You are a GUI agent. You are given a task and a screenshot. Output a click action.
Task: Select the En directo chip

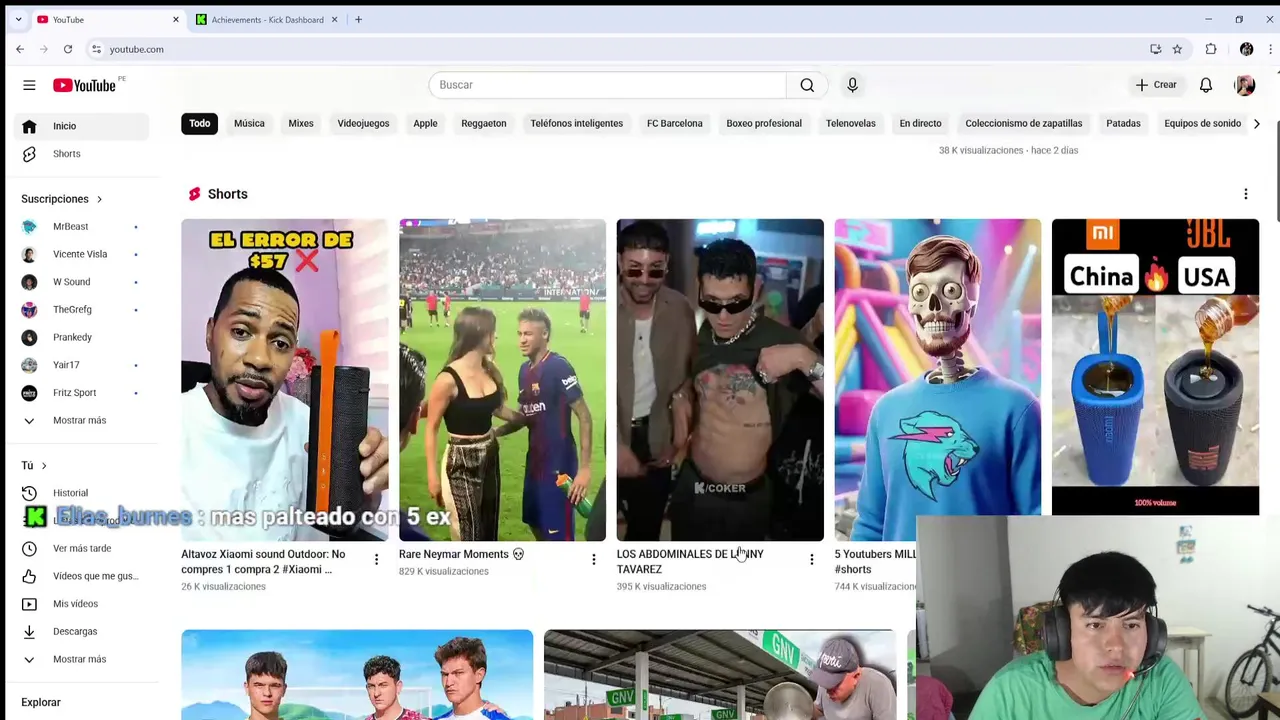click(x=920, y=124)
